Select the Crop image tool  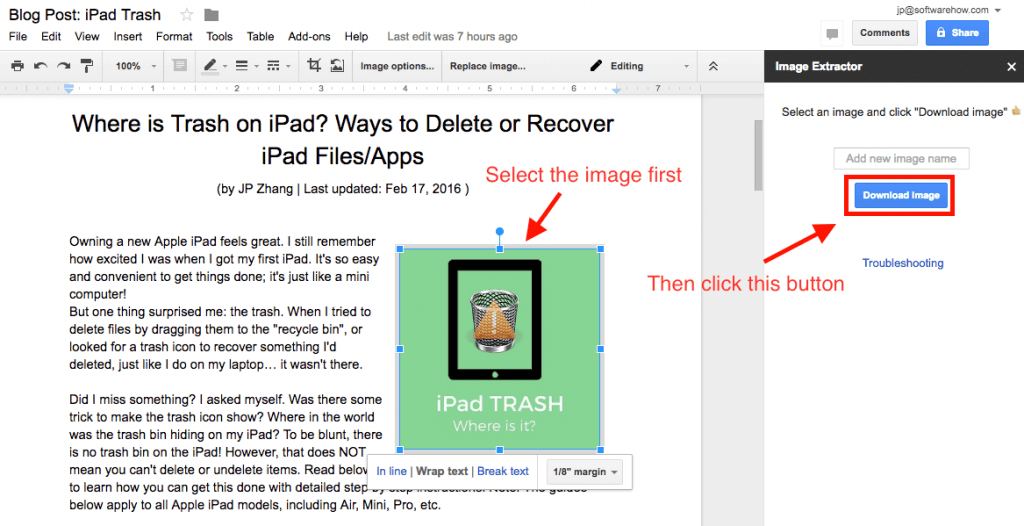pos(314,65)
